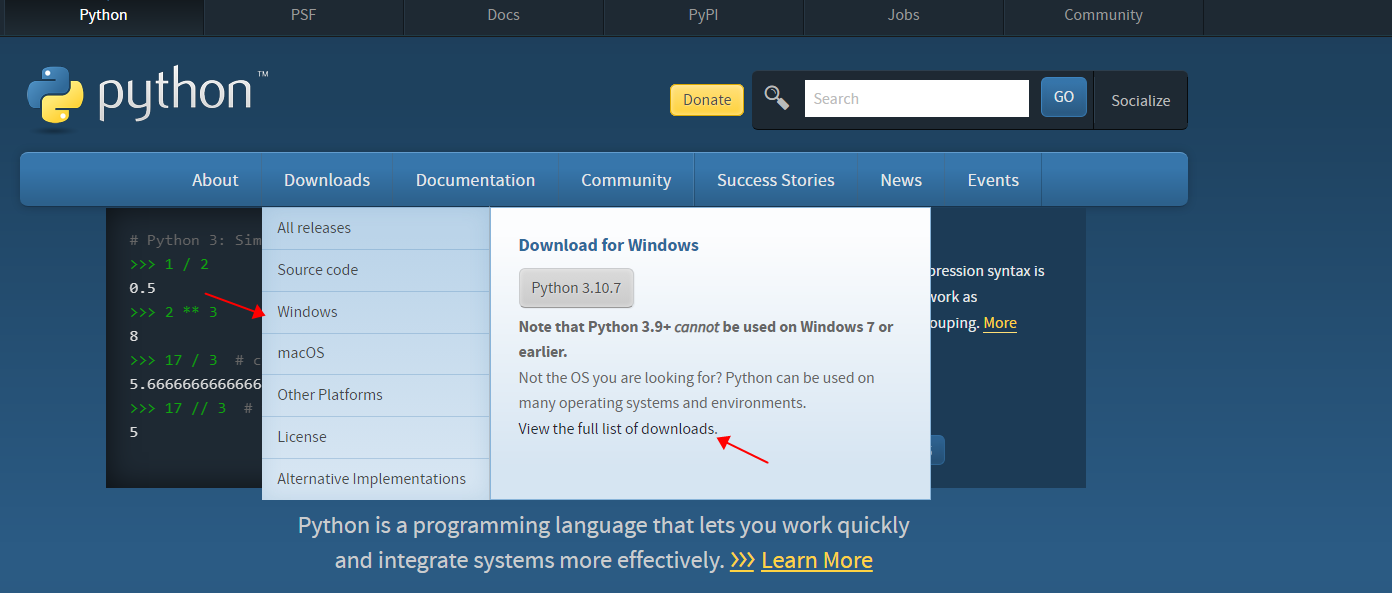Image resolution: width=1392 pixels, height=593 pixels.
Task: Download Python 3.10.7 for Windows
Action: tap(576, 287)
